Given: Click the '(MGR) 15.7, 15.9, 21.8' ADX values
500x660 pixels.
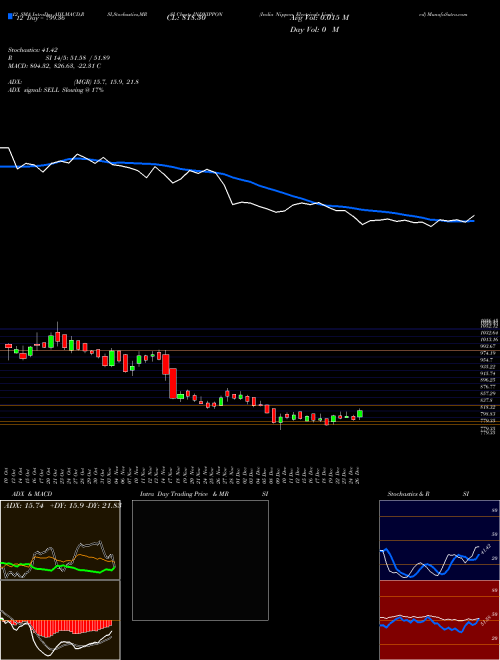Looking at the screenshot, I should coord(106,82).
